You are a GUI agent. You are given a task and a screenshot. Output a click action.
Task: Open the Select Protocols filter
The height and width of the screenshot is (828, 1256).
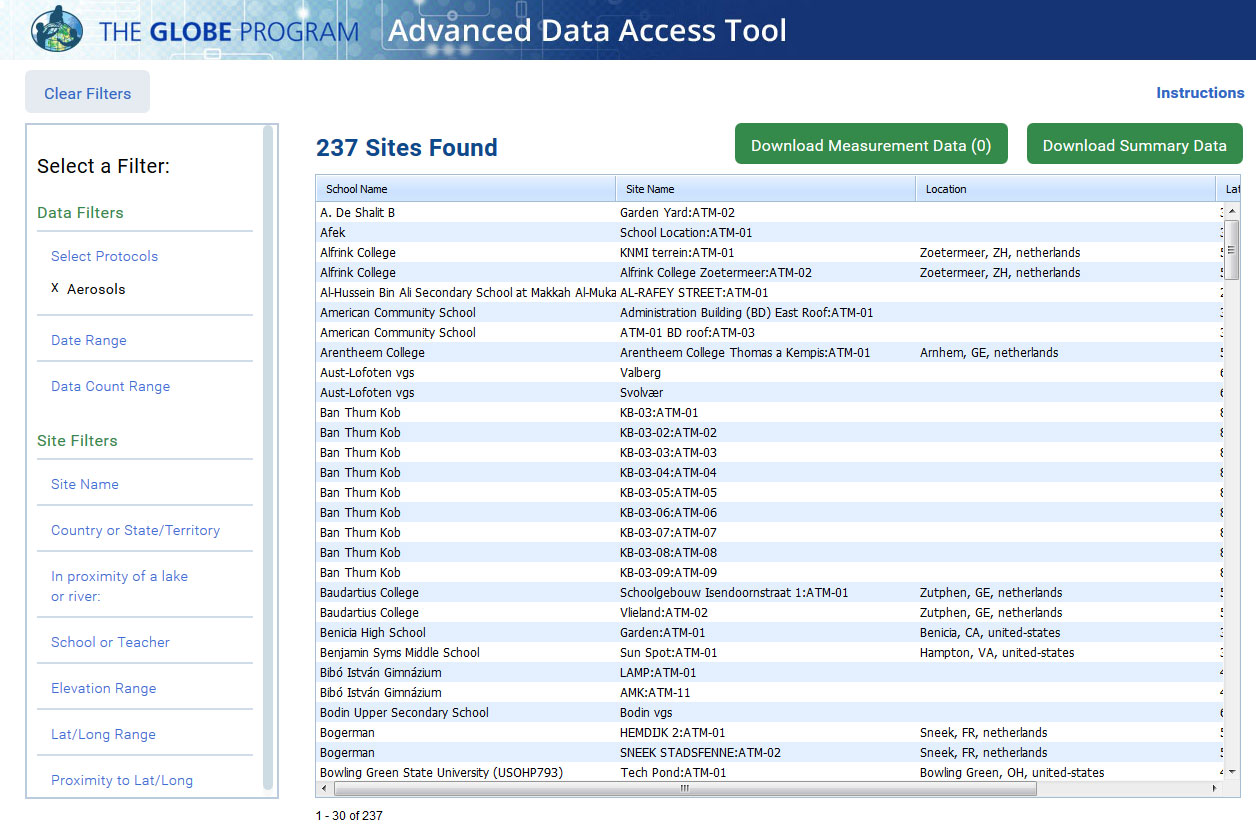[x=104, y=256]
